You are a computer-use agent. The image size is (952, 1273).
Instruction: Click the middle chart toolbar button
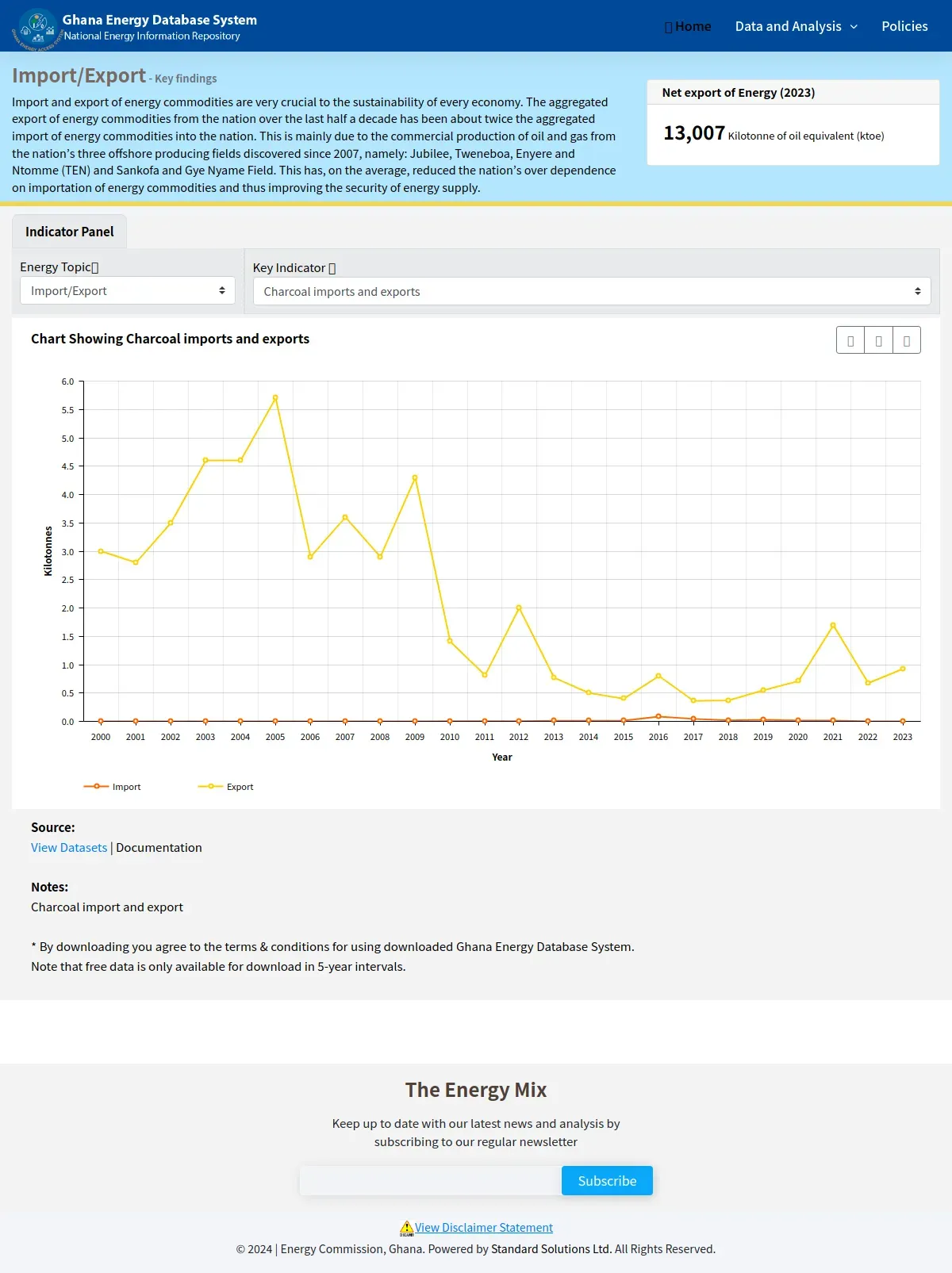tap(878, 340)
